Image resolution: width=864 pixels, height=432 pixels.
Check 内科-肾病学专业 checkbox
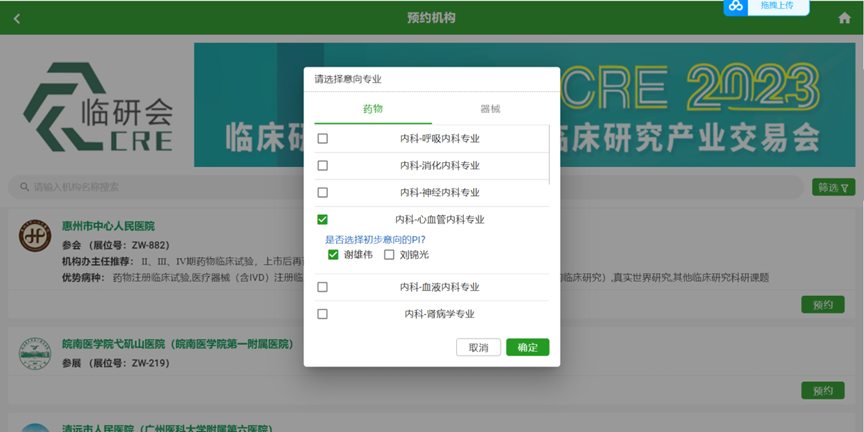coord(322,314)
